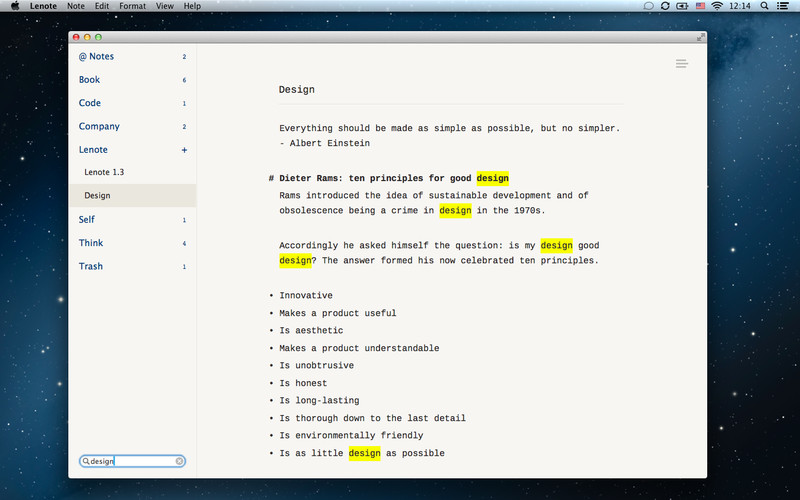This screenshot has width=800, height=500.
Task: Click the Think count badge 4
Action: 184,243
